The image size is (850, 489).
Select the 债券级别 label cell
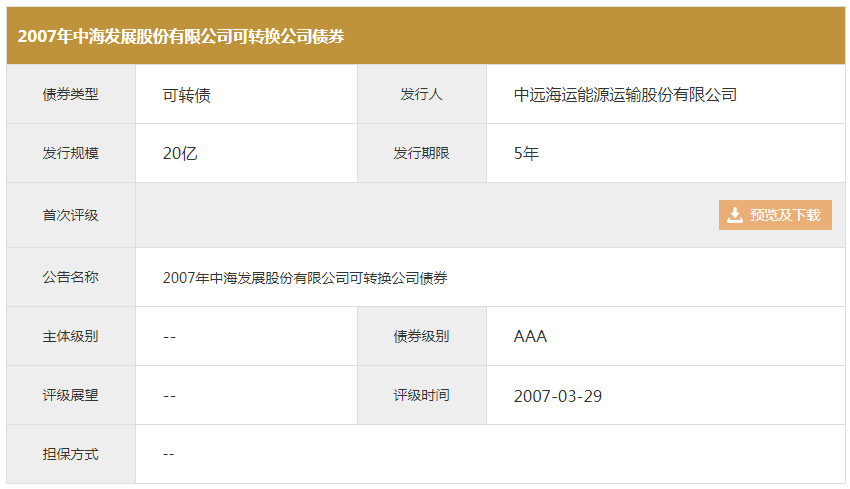(x=421, y=337)
